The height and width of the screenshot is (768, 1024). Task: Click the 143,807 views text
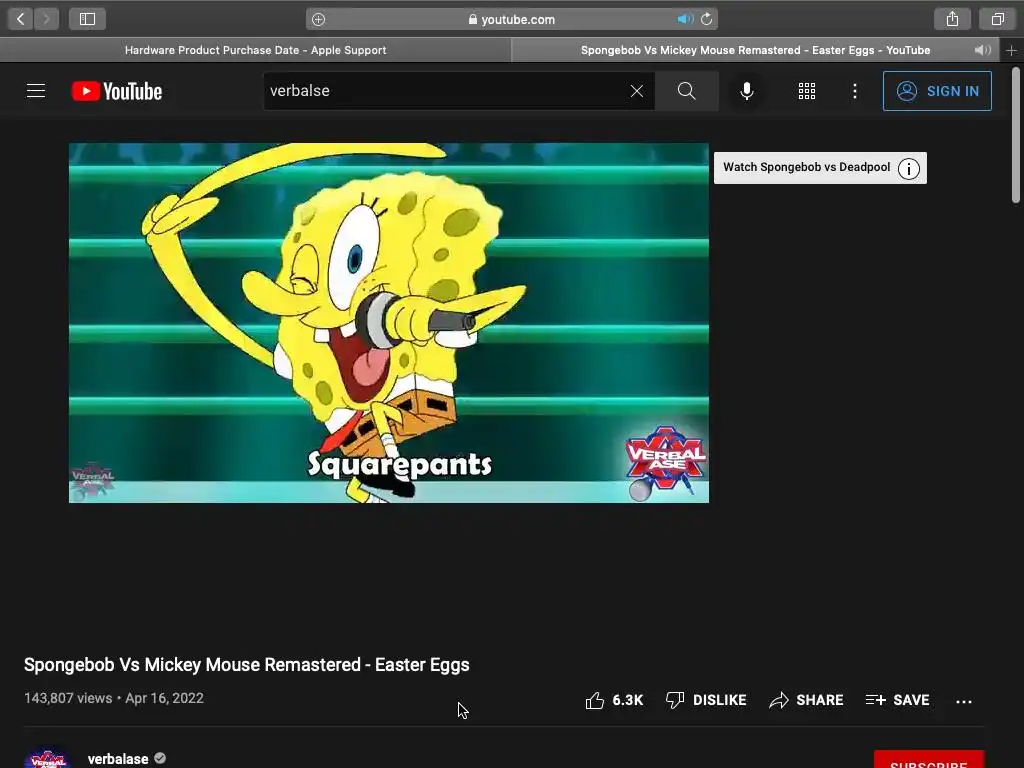point(68,698)
